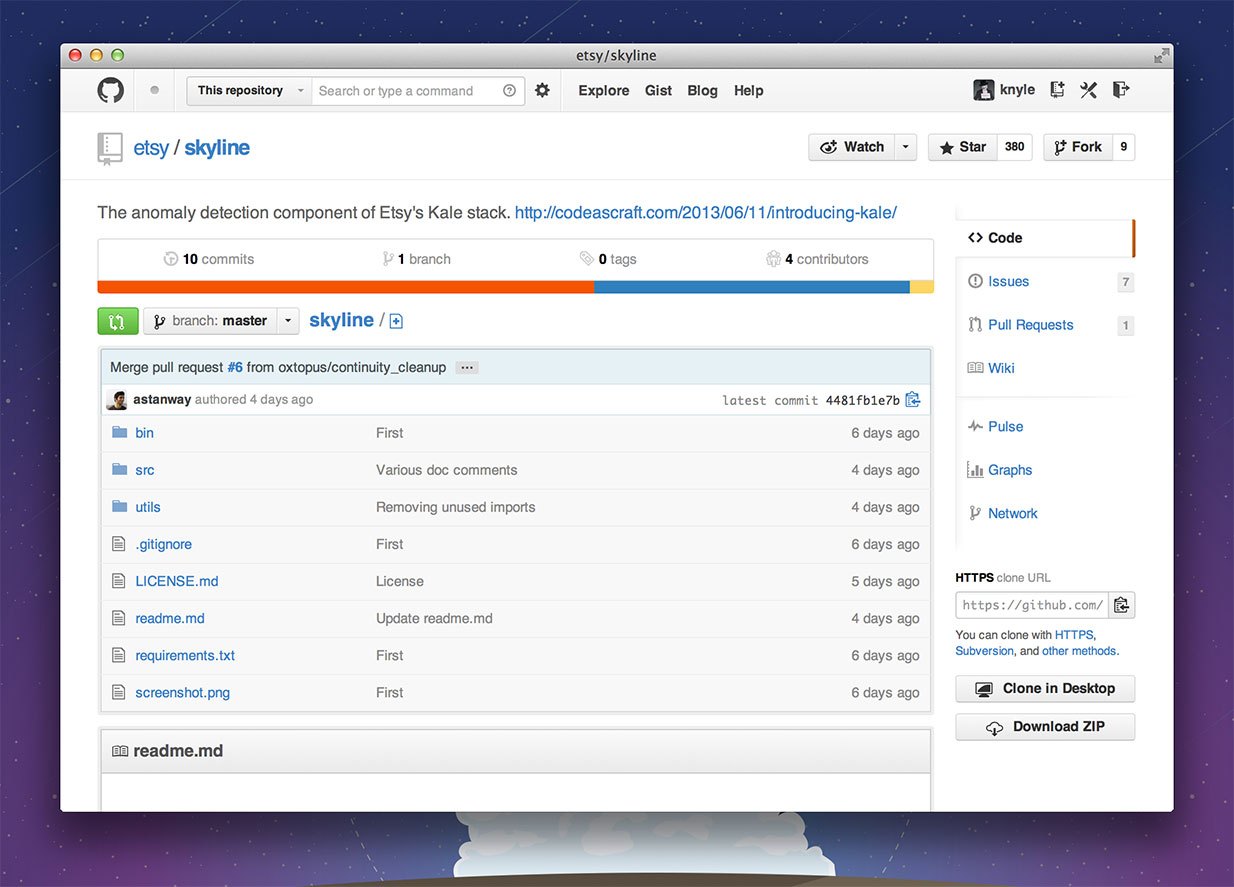The height and width of the screenshot is (887, 1234).
Task: Open the readme.md file link
Action: point(170,619)
